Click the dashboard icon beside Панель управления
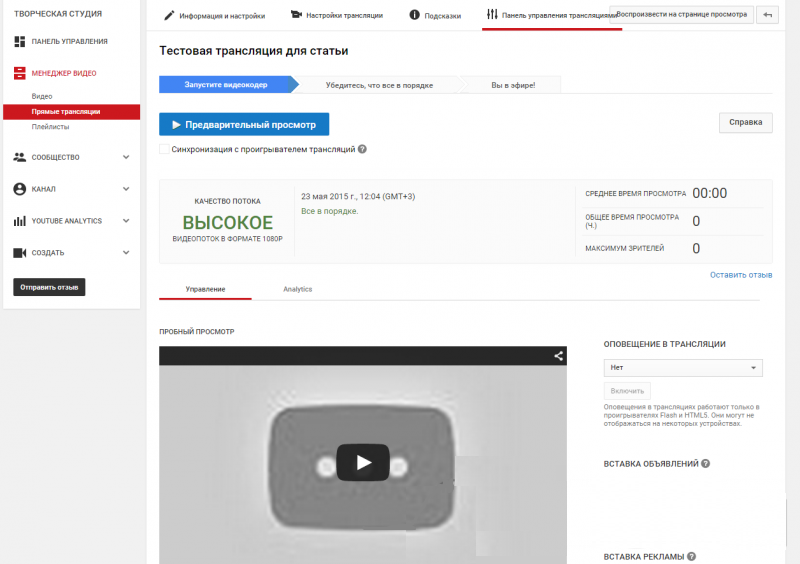 click(x=20, y=41)
